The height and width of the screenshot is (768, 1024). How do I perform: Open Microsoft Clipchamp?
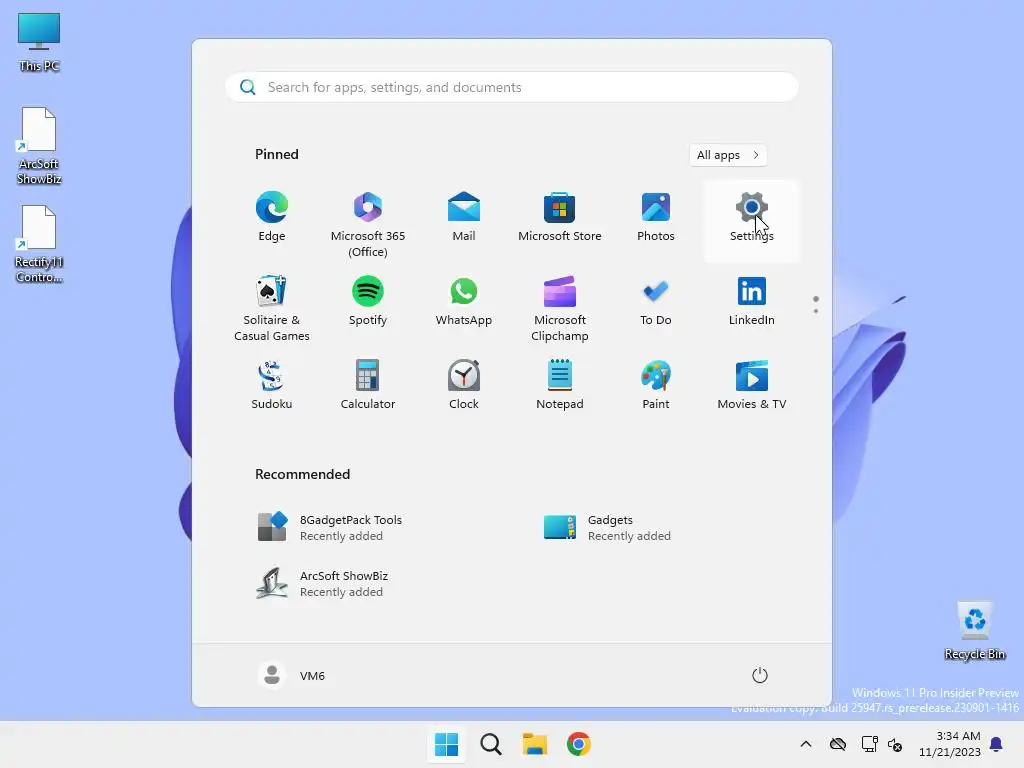[x=560, y=307]
